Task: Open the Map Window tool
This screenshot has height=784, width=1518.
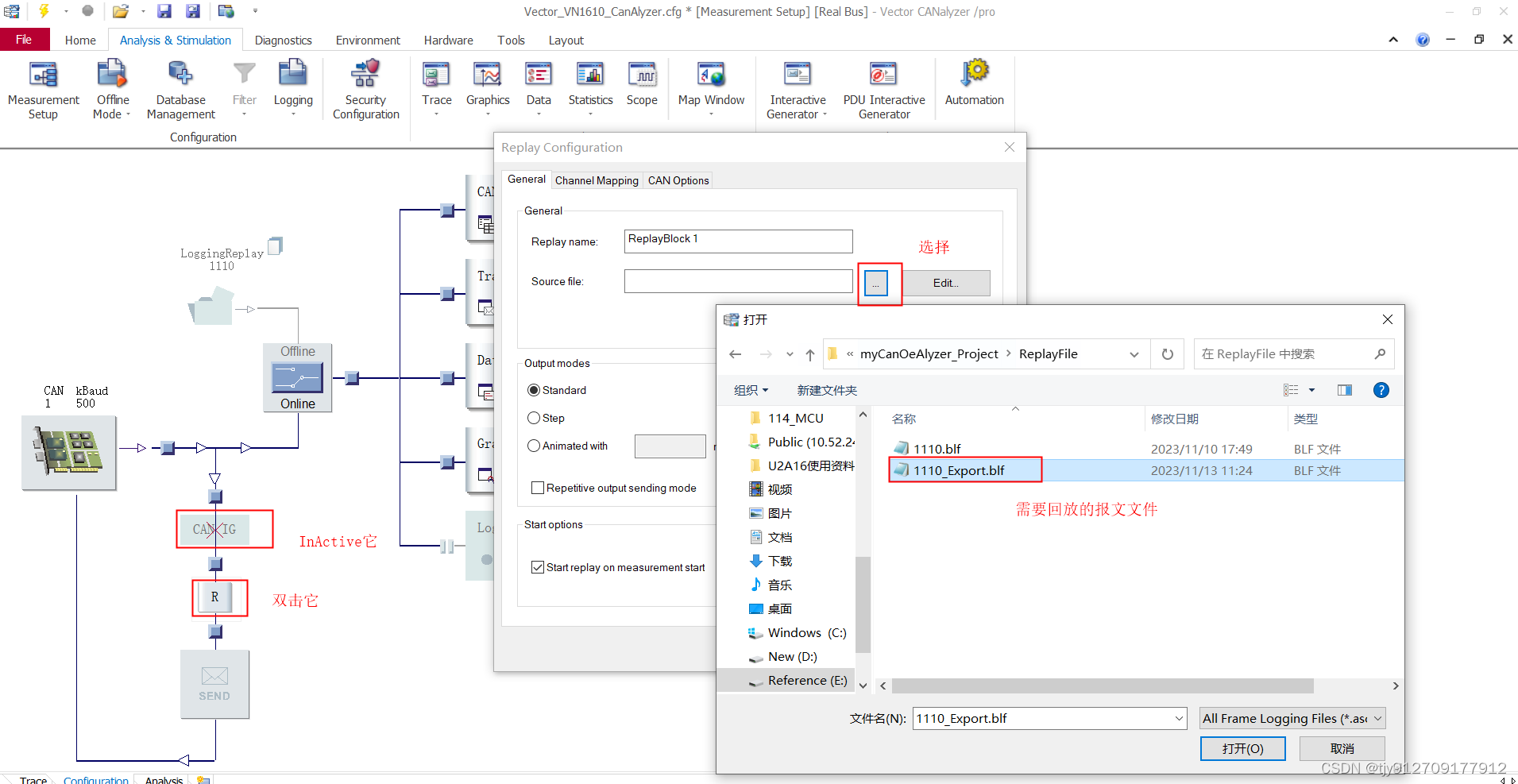Action: click(711, 87)
